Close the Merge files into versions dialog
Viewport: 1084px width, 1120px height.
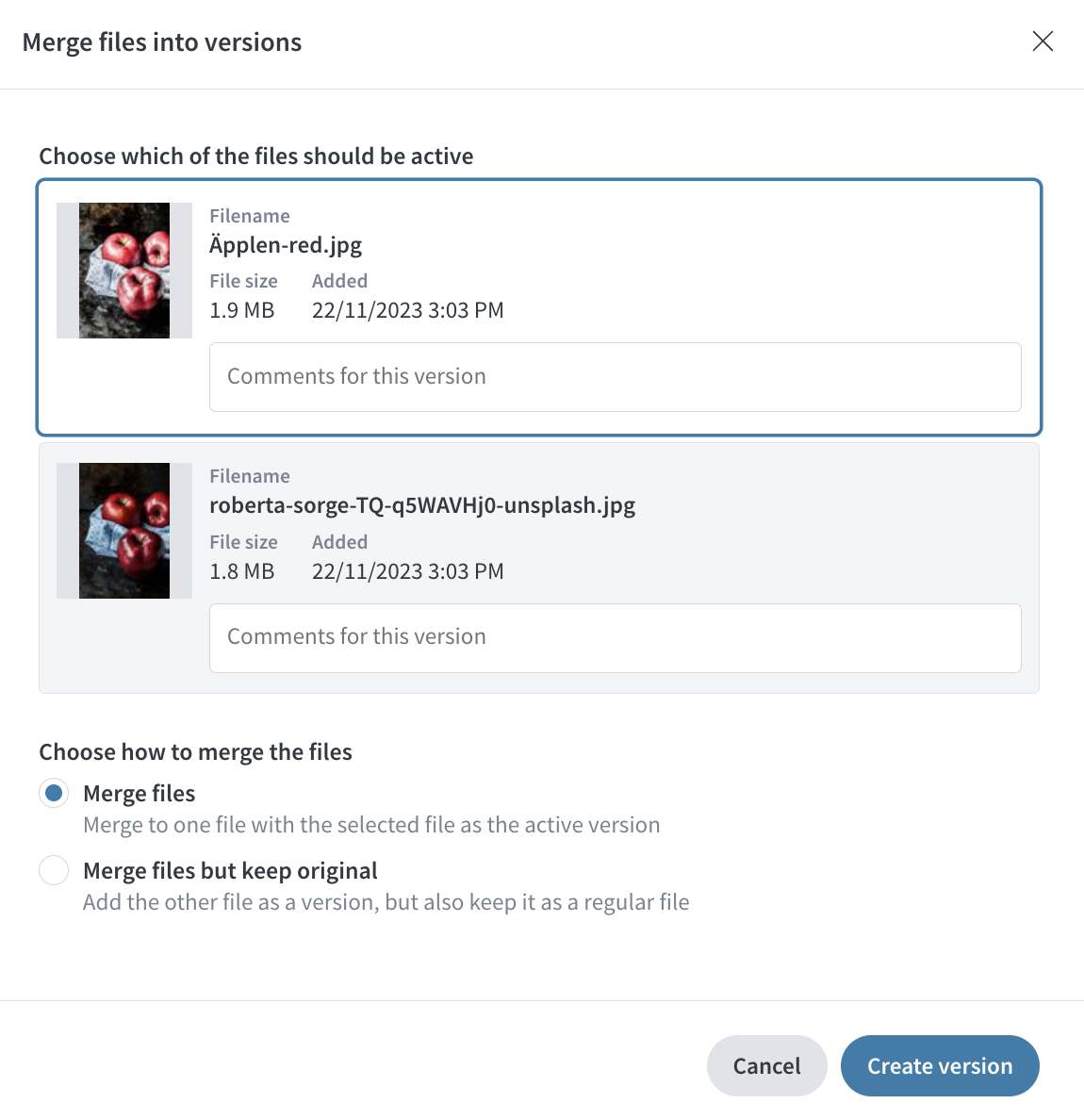coord(1043,41)
